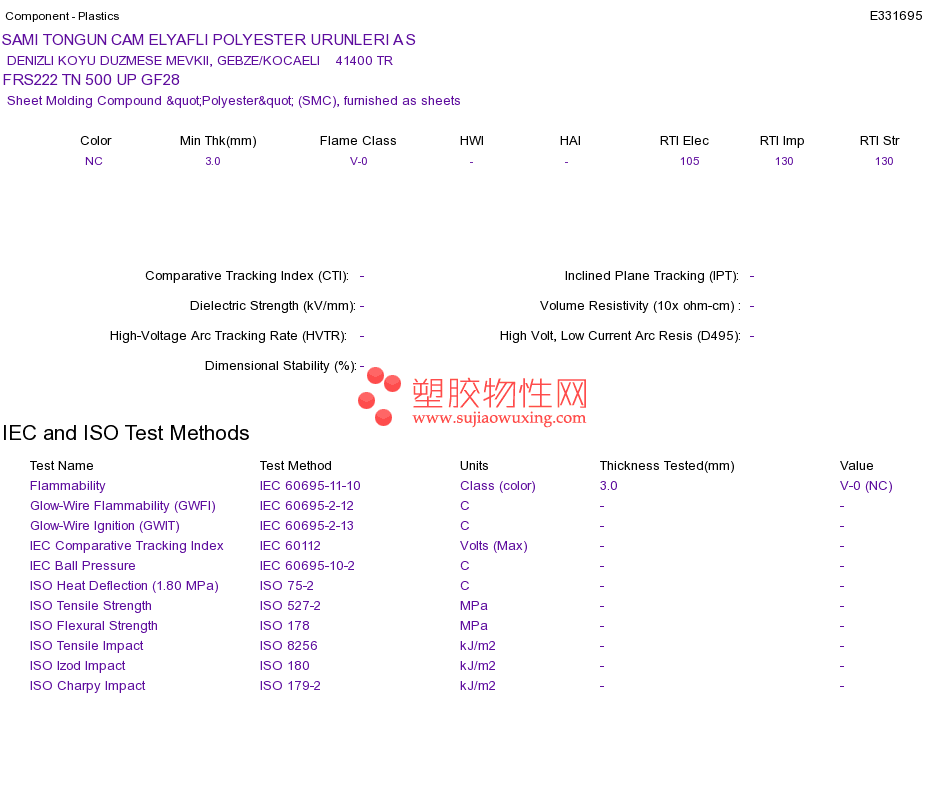Click the V-0 flame class value
This screenshot has width=950, height=800.
(359, 161)
